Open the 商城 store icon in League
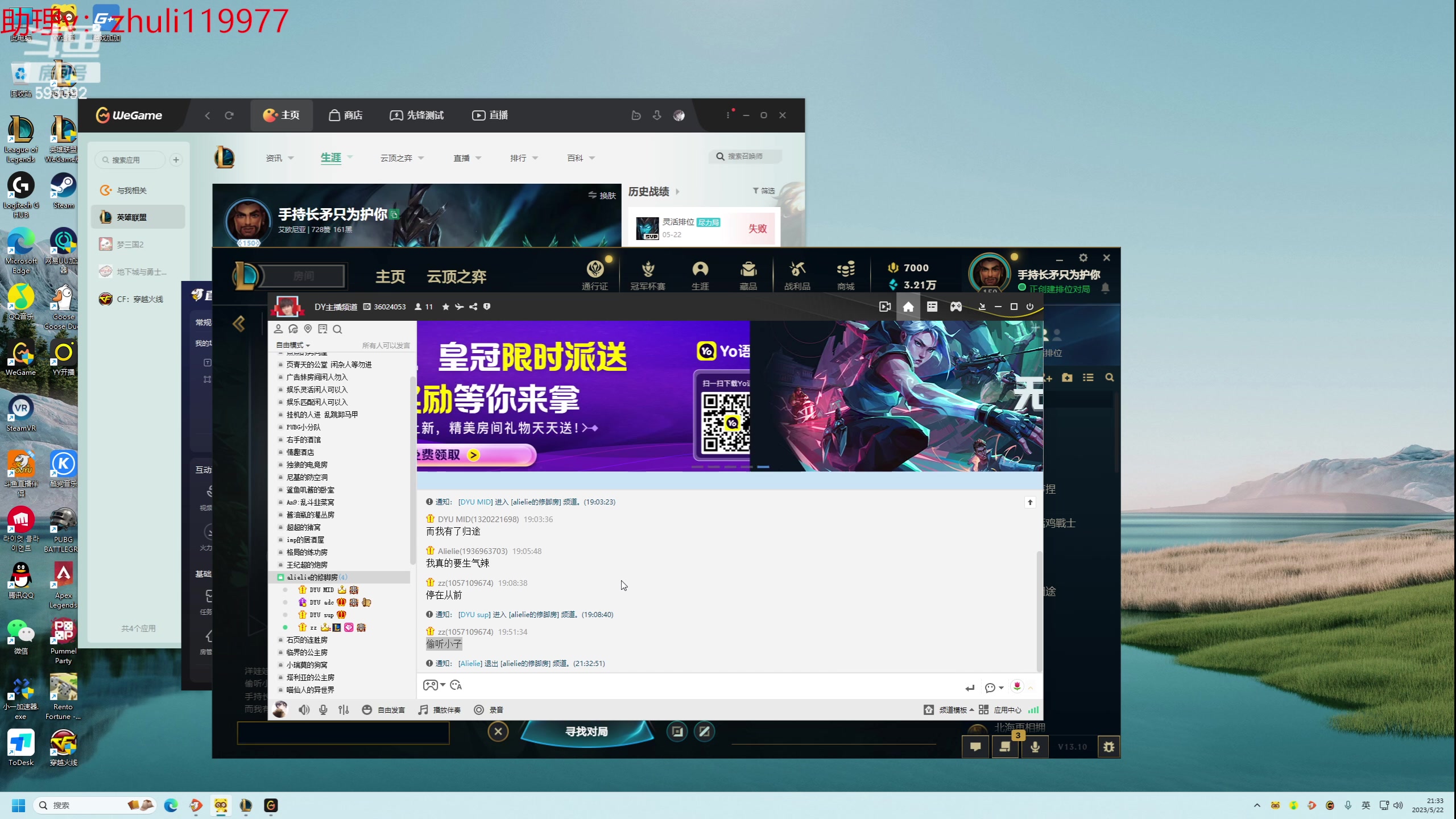This screenshot has height=819, width=1456. point(846,275)
